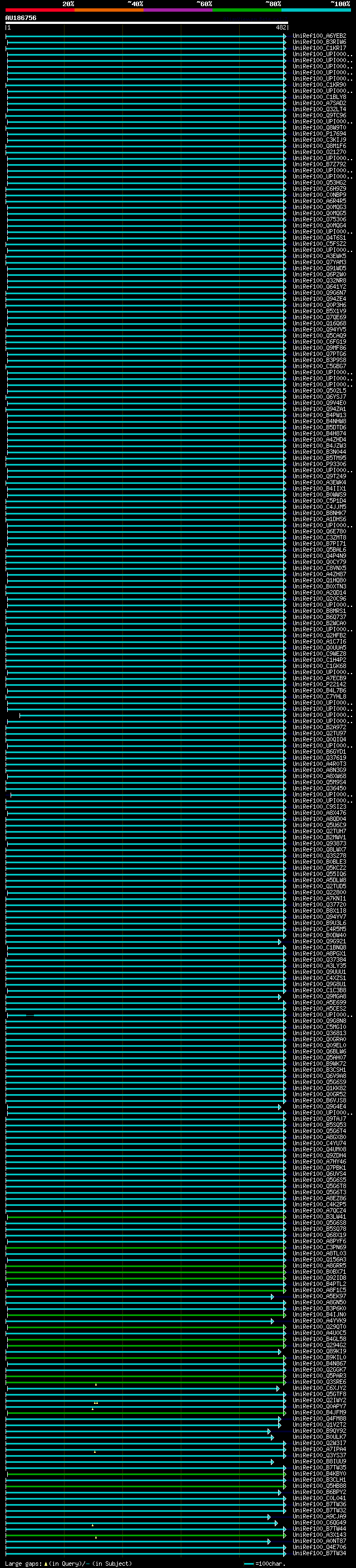Click the UniRef100_A6R4R5 label

(x=319, y=201)
